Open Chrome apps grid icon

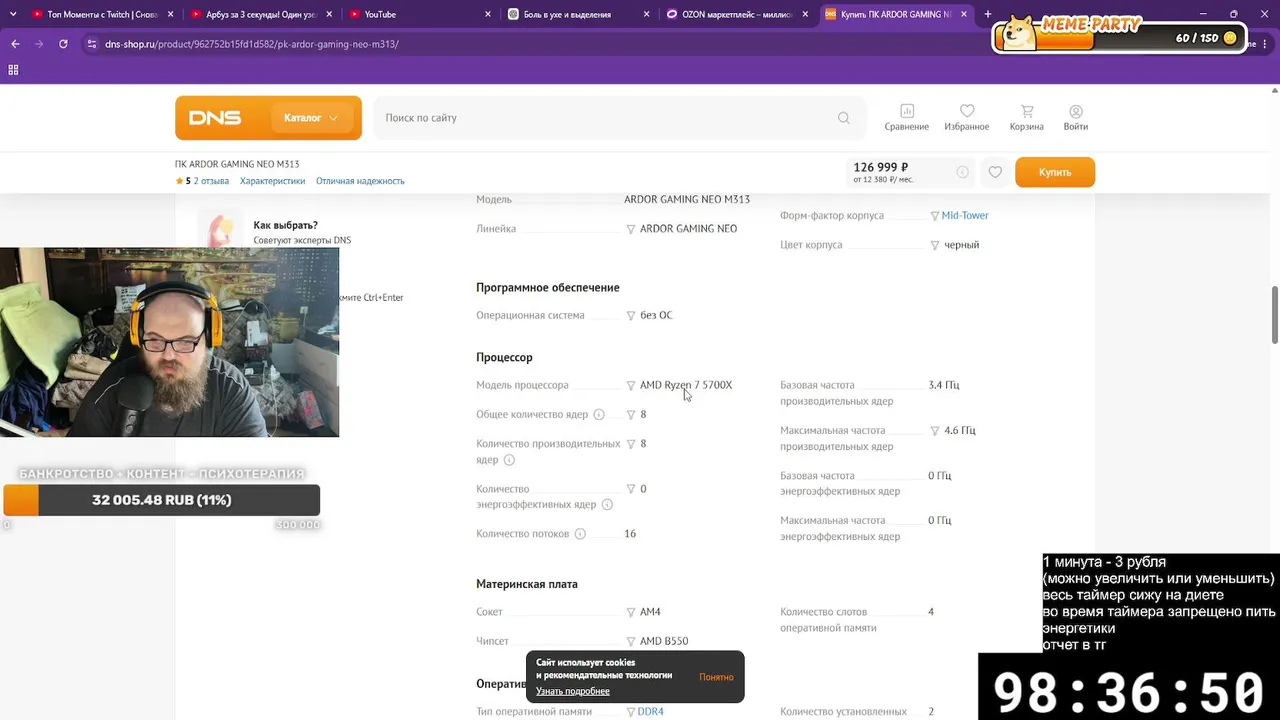[13, 70]
